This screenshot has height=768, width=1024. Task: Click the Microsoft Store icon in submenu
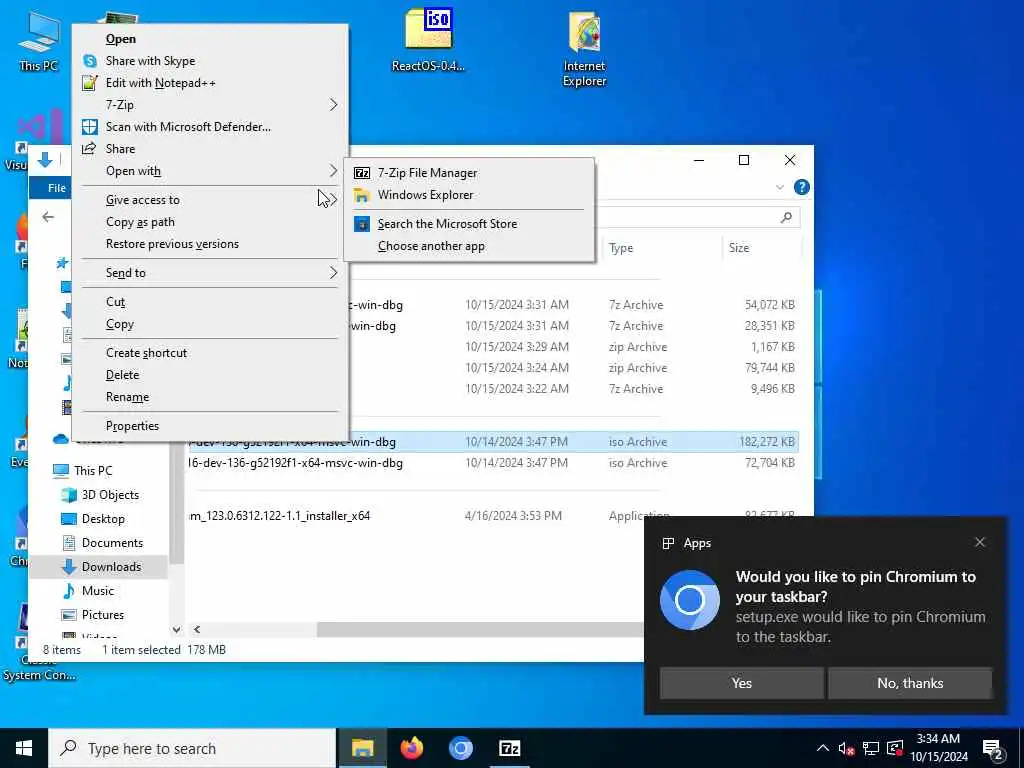tap(362, 224)
